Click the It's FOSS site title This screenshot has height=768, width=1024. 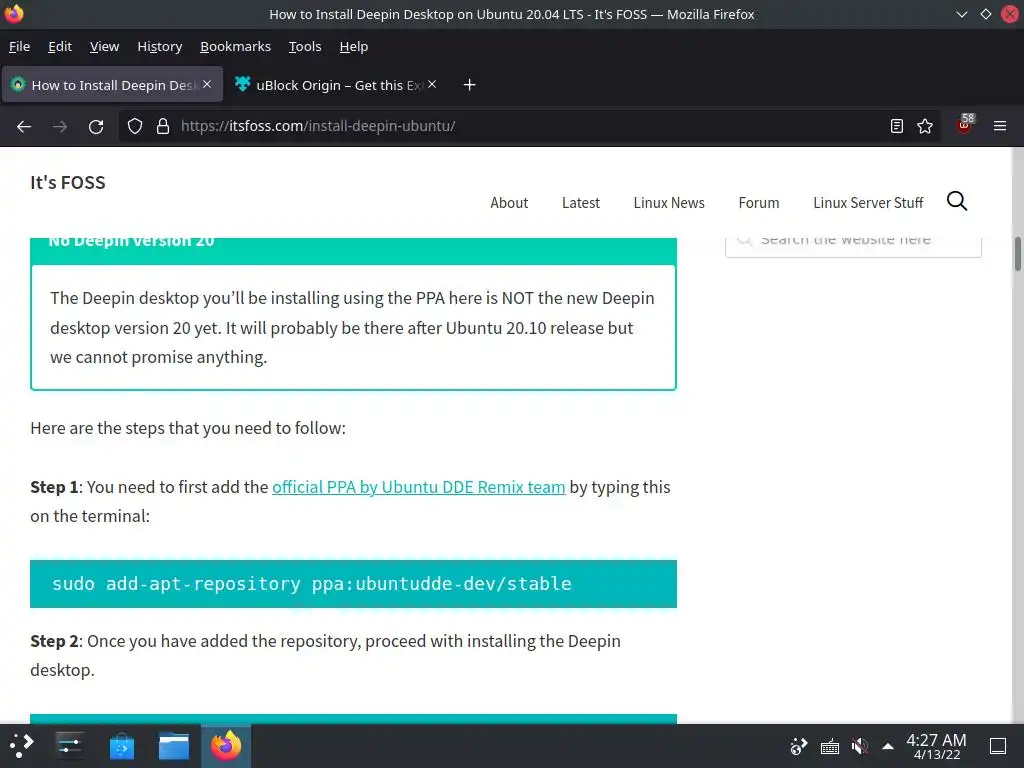68,182
